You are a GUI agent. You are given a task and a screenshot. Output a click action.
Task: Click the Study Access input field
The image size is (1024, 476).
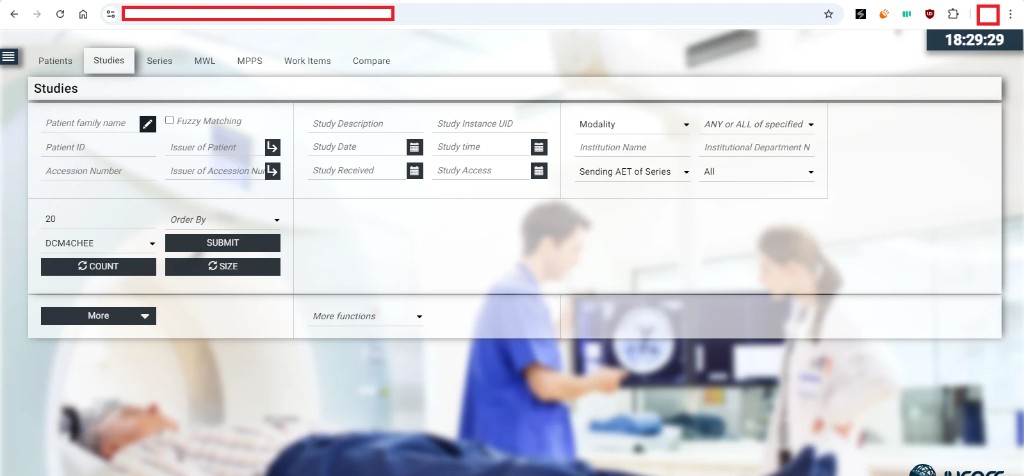481,170
